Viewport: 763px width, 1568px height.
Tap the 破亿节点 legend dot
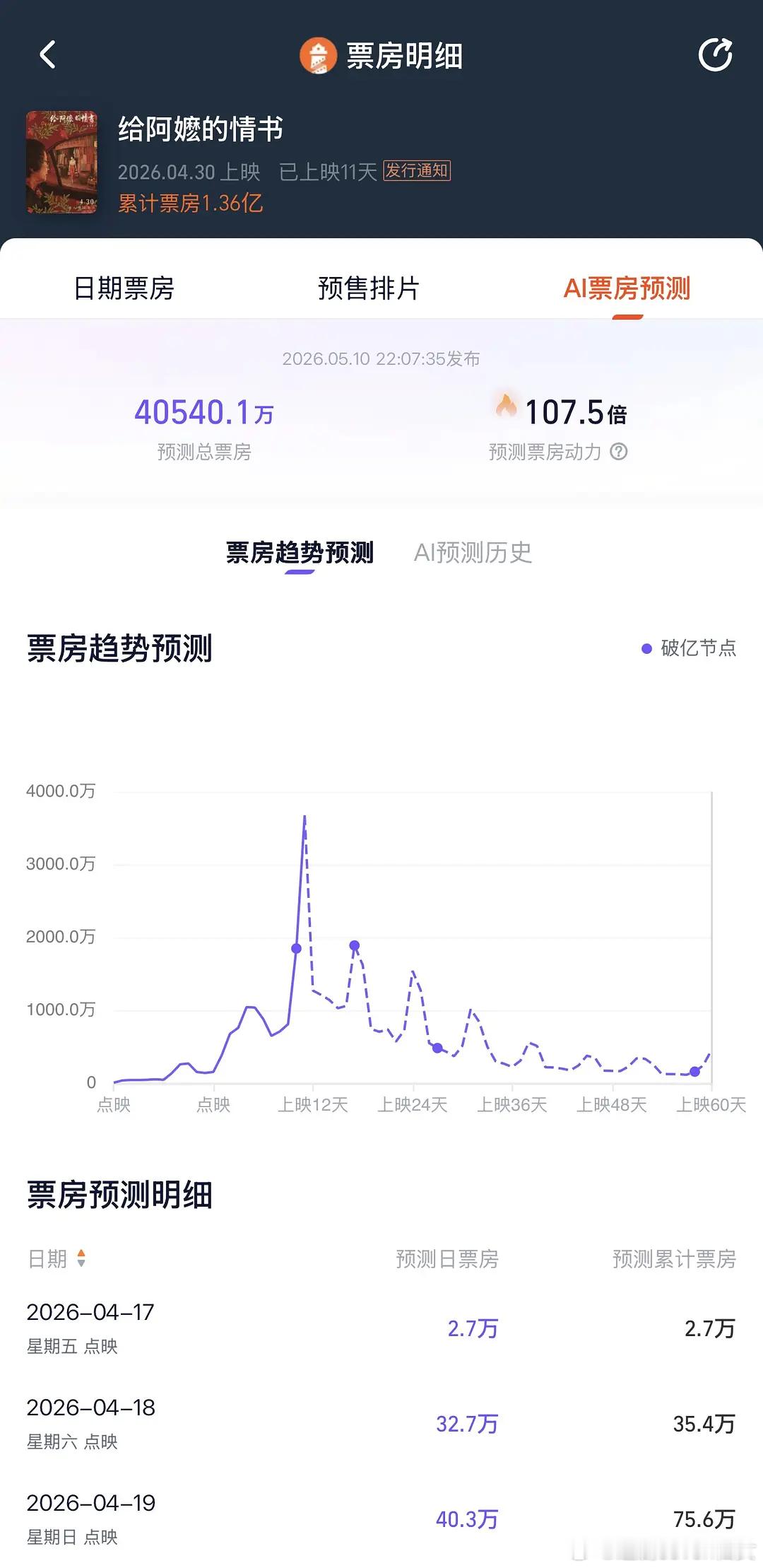pyautogui.click(x=646, y=648)
